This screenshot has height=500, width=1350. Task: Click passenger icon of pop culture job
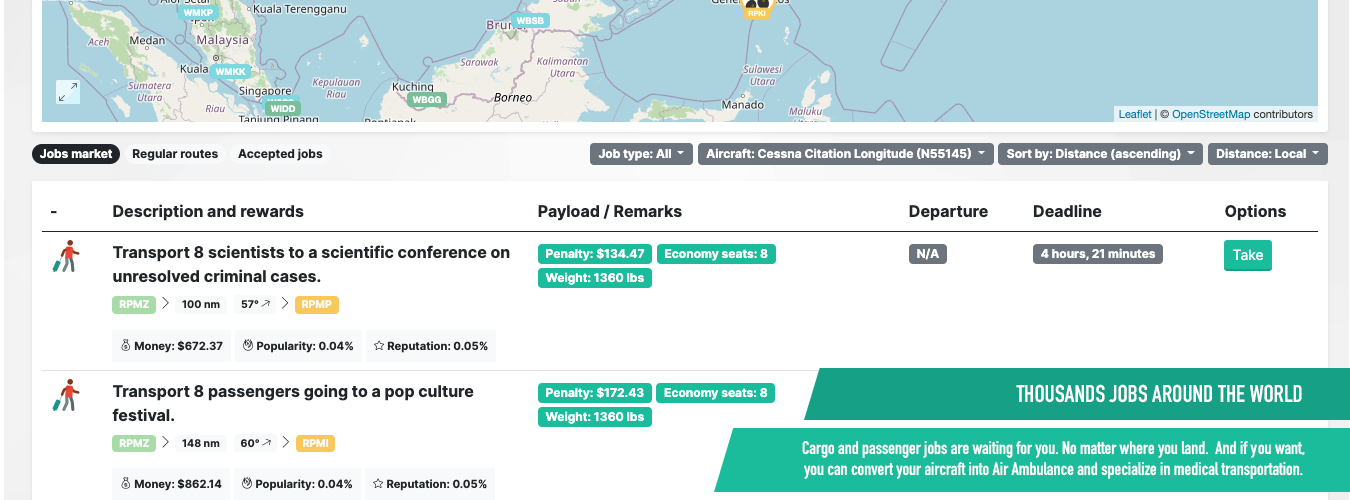coord(65,395)
